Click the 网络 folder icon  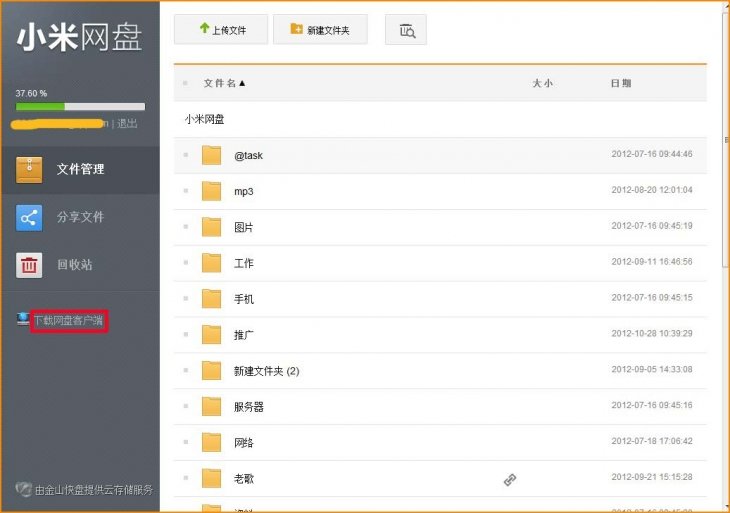211,442
